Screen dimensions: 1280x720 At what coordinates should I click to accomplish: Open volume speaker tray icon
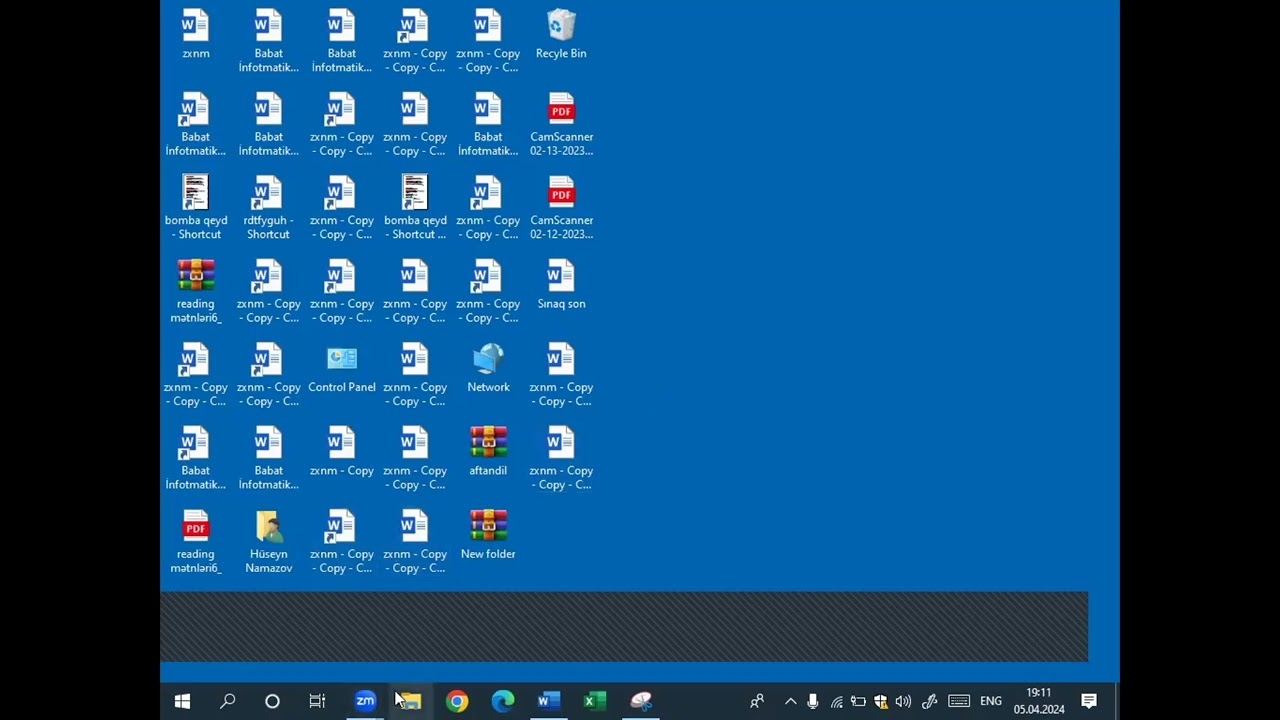903,702
